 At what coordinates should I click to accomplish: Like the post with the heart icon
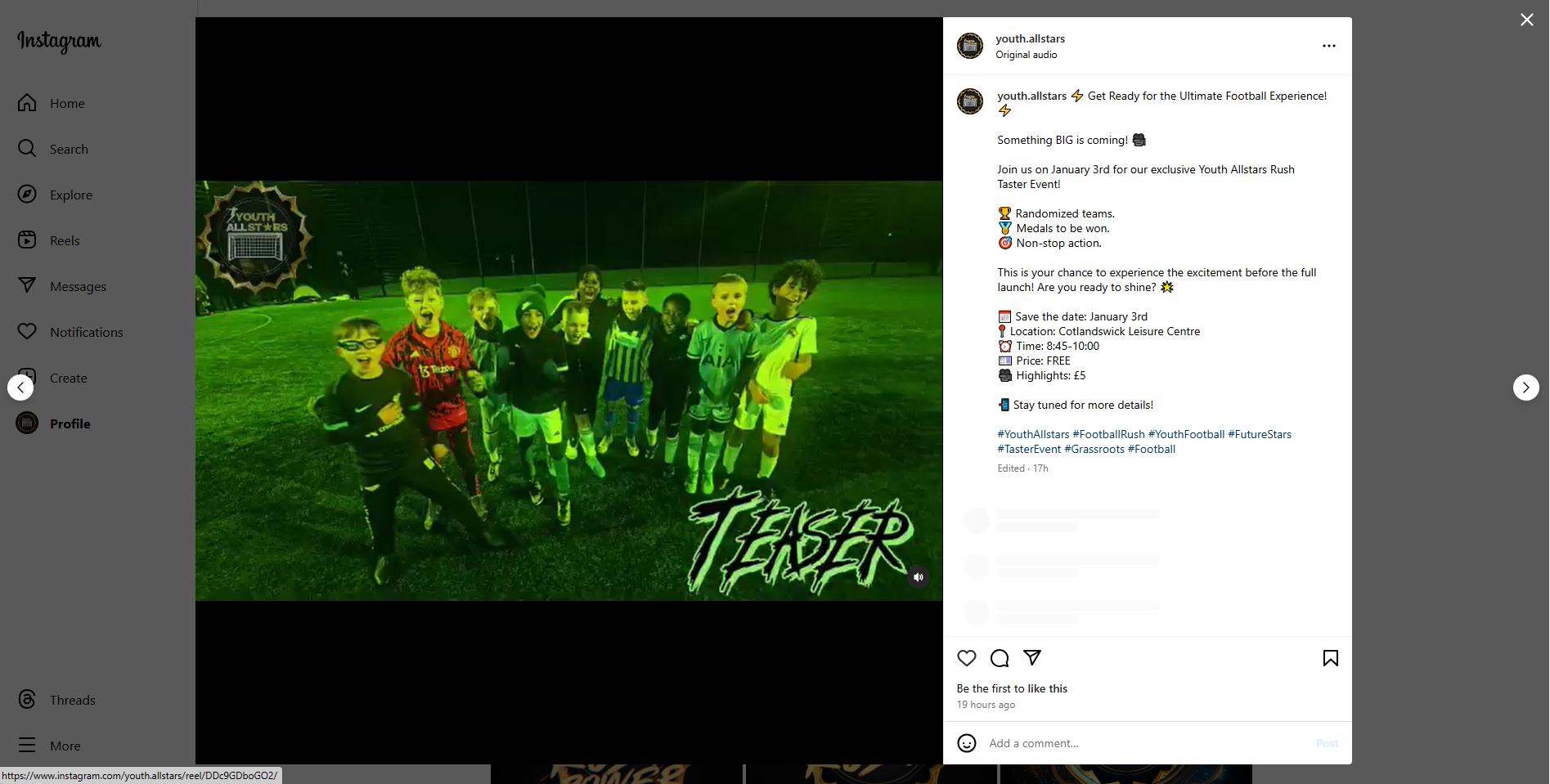point(967,658)
